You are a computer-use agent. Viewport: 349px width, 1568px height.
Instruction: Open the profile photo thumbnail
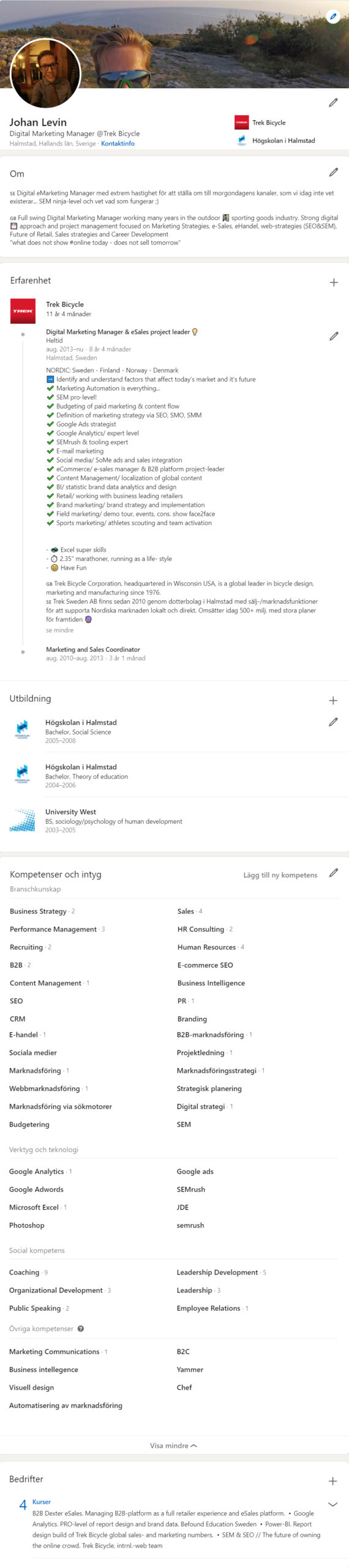45,72
